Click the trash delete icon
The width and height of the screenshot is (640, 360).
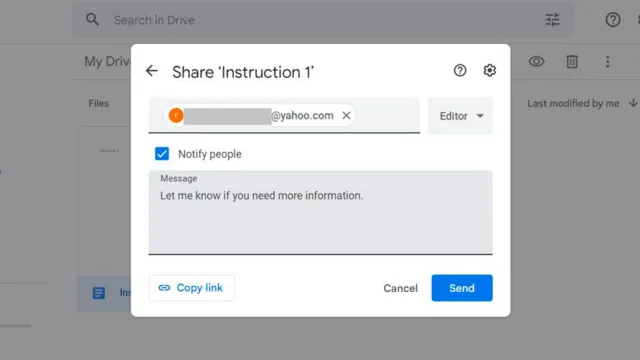(x=572, y=62)
